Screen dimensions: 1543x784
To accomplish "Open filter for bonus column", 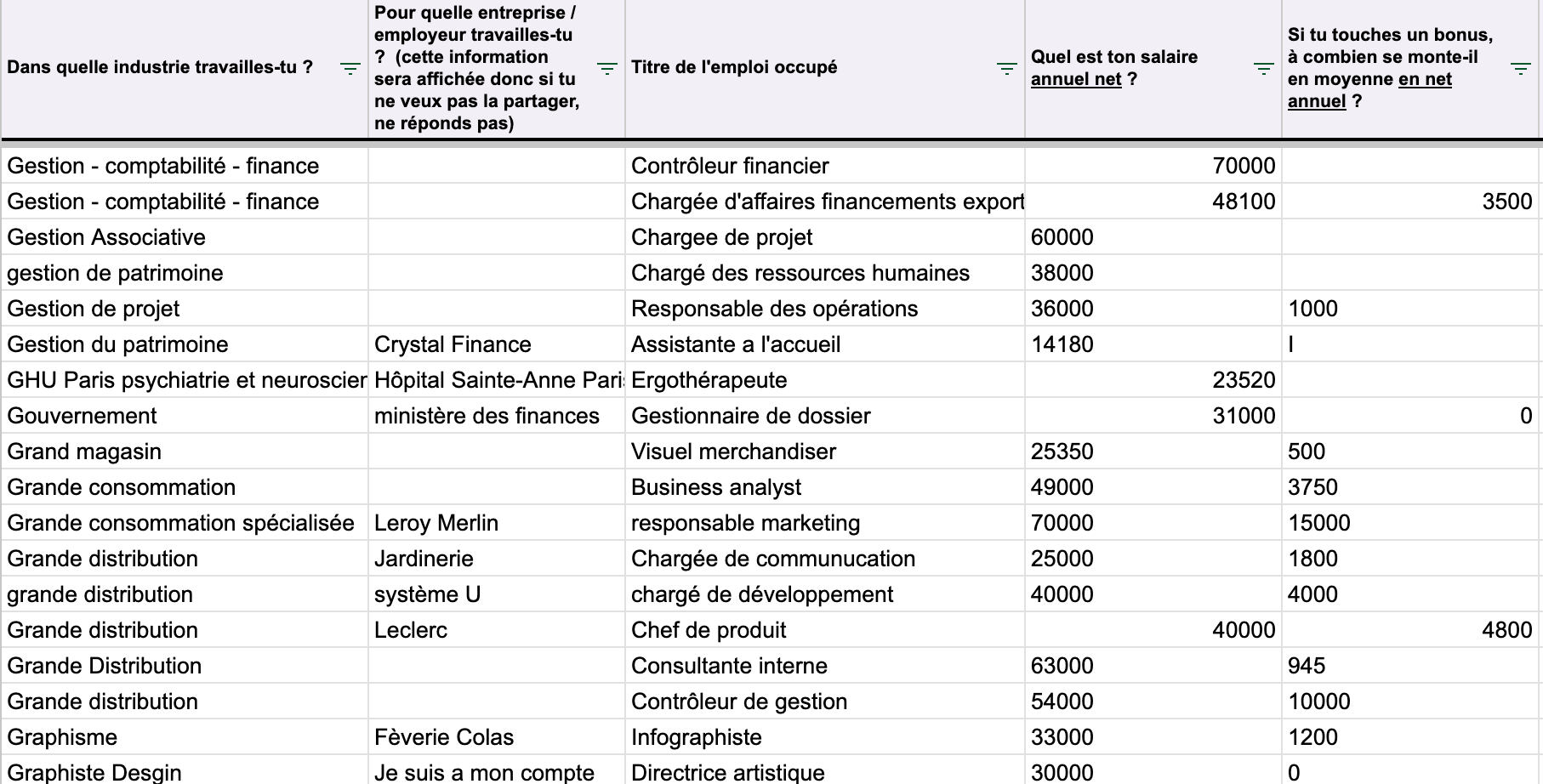I will click(x=1521, y=69).
